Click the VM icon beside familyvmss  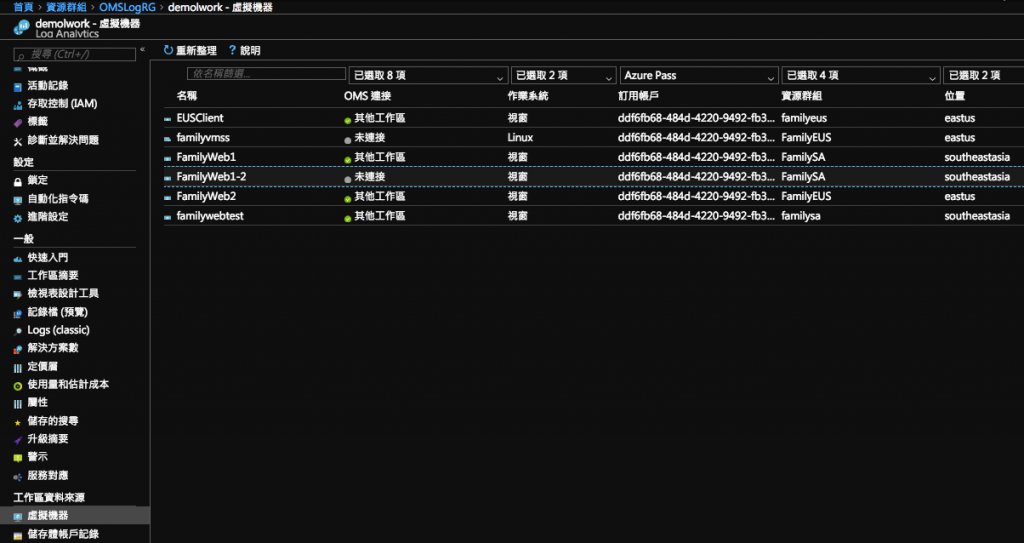pos(168,139)
